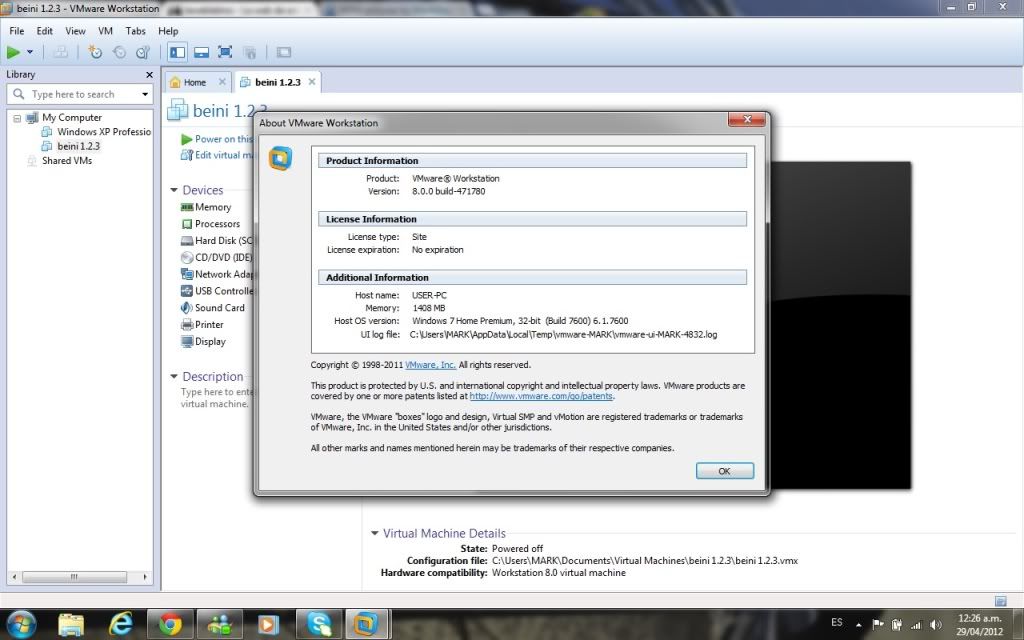
Task: Click the status bar icon at bottom right
Action: 1000,600
